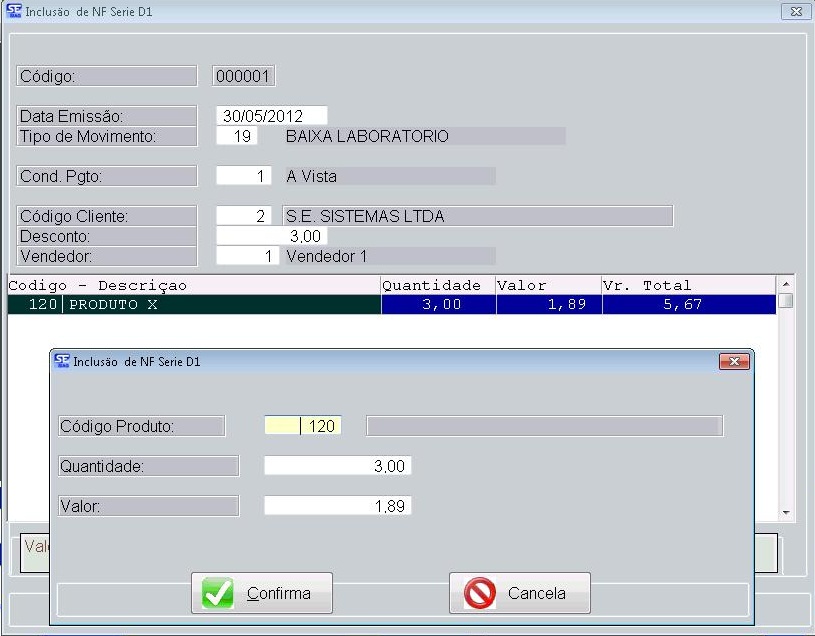The image size is (815, 636).
Task: Click the main window title bar icon
Action: pos(13,11)
